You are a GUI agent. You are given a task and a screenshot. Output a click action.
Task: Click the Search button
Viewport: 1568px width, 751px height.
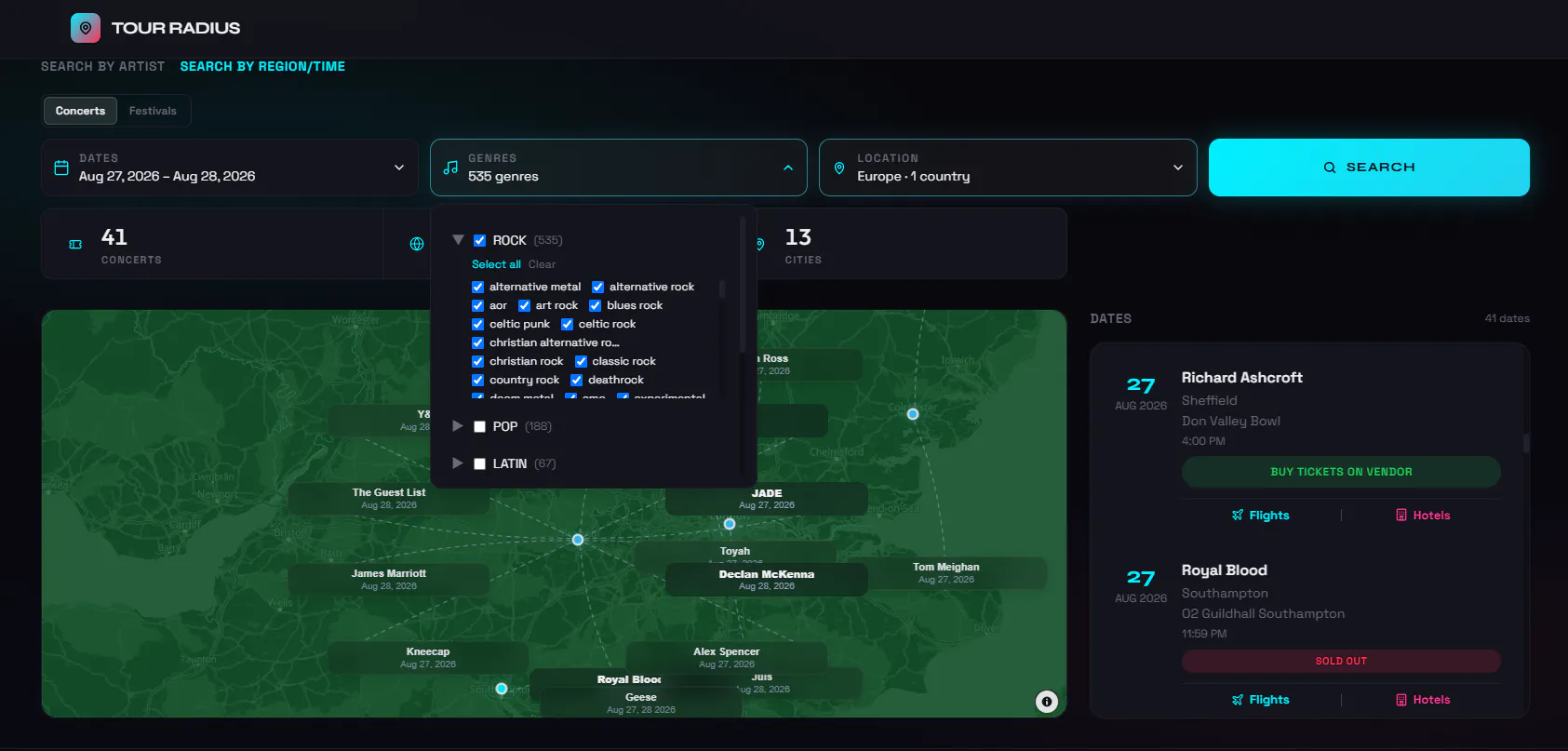click(x=1369, y=168)
